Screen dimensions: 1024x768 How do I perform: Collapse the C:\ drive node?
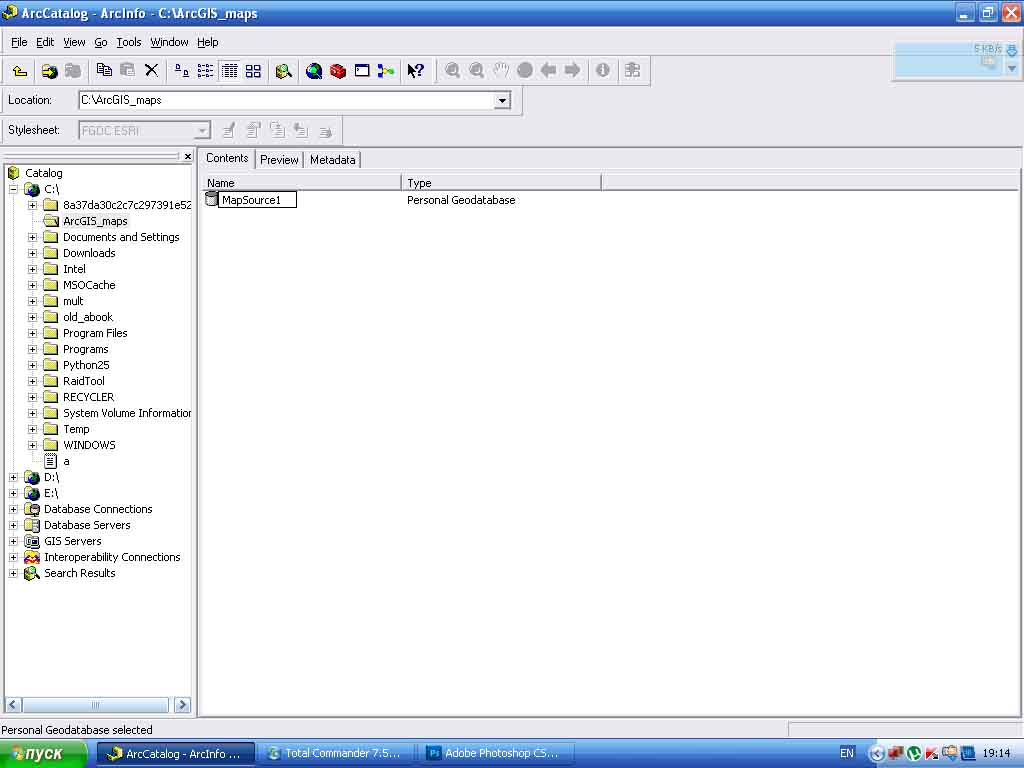coord(13,189)
